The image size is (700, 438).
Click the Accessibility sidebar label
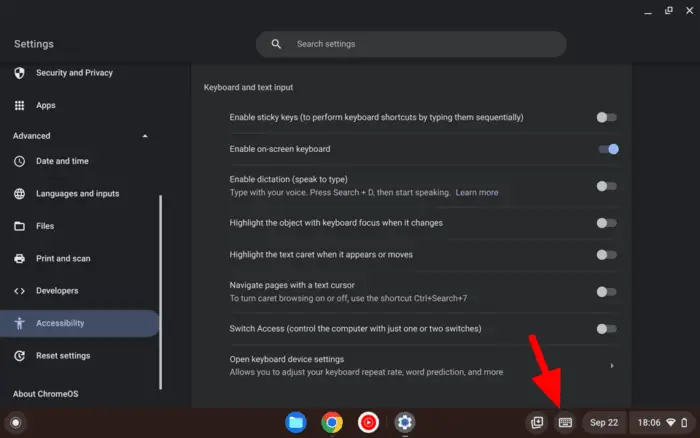click(60, 323)
